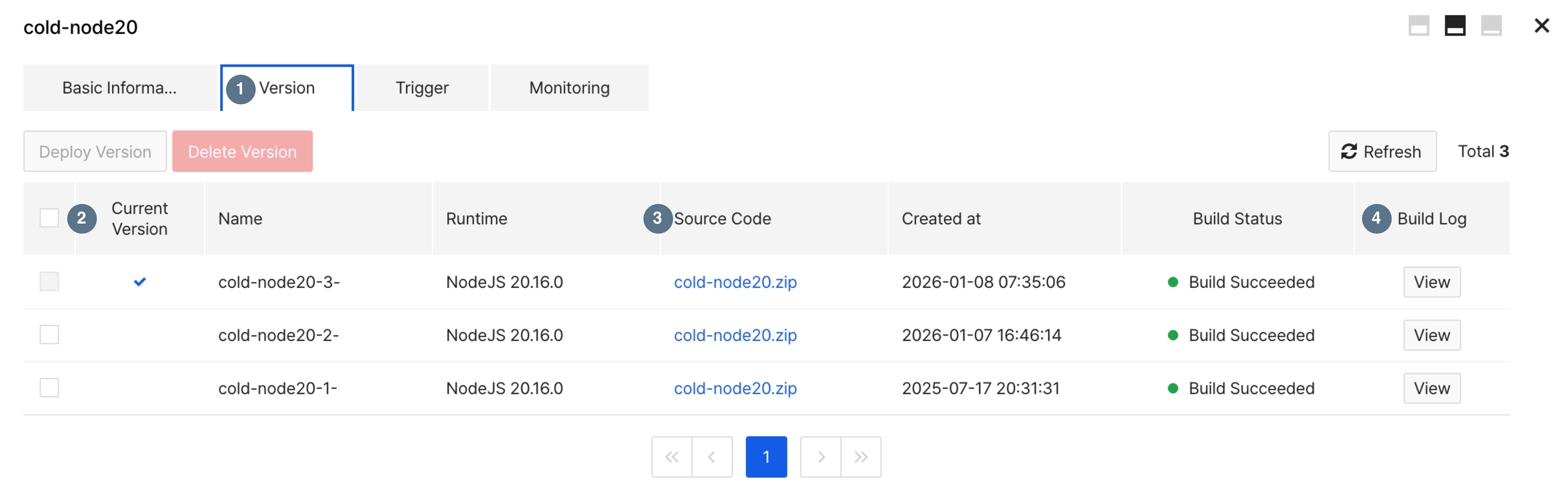View build log for cold-node20-1-
Viewport: 1568px width, 498px height.
pos(1431,388)
